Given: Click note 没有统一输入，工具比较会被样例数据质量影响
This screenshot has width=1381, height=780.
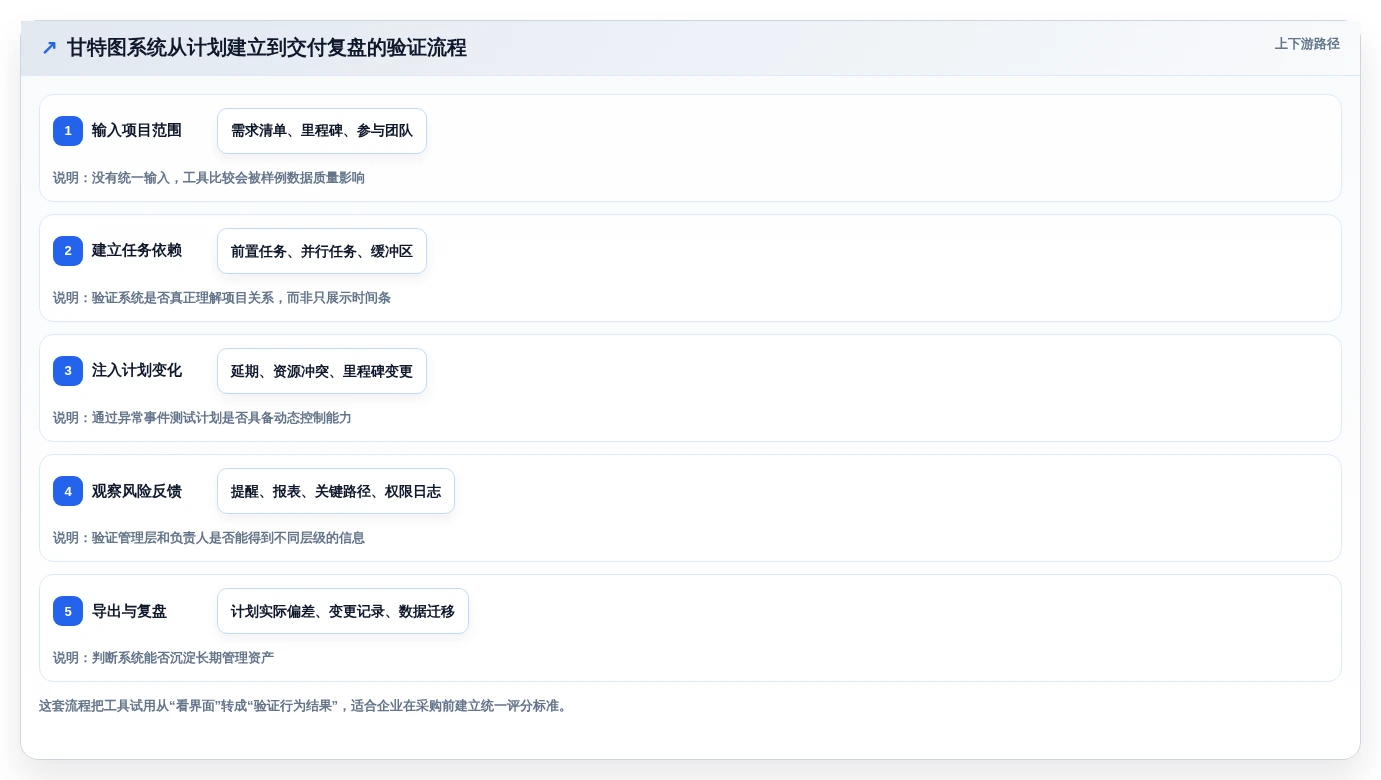Looking at the screenshot, I should (x=209, y=178).
